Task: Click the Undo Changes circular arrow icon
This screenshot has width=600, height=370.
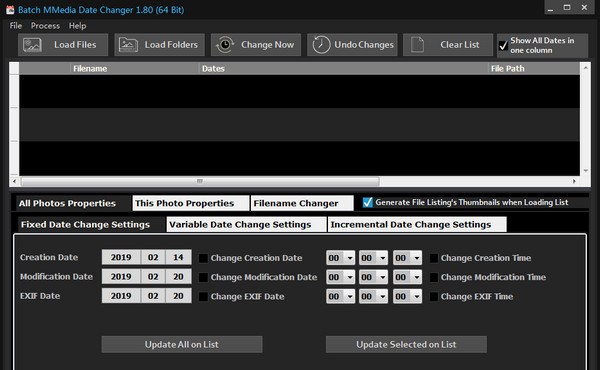Action: click(321, 45)
